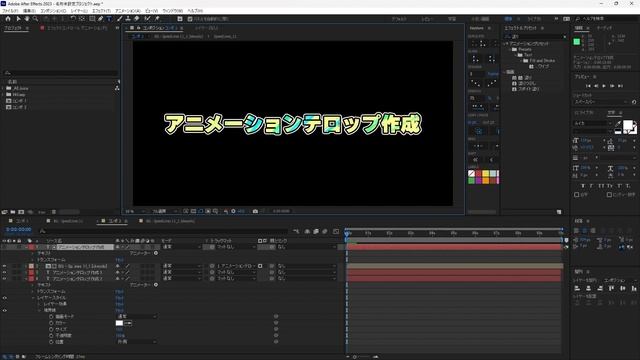640x360 pixels.
Task: Select the Zoom magnifier tool
Action: pos(36,19)
